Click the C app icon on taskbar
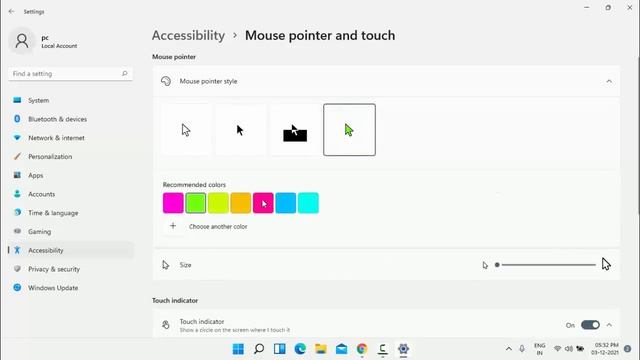The width and height of the screenshot is (640, 360). (x=382, y=349)
